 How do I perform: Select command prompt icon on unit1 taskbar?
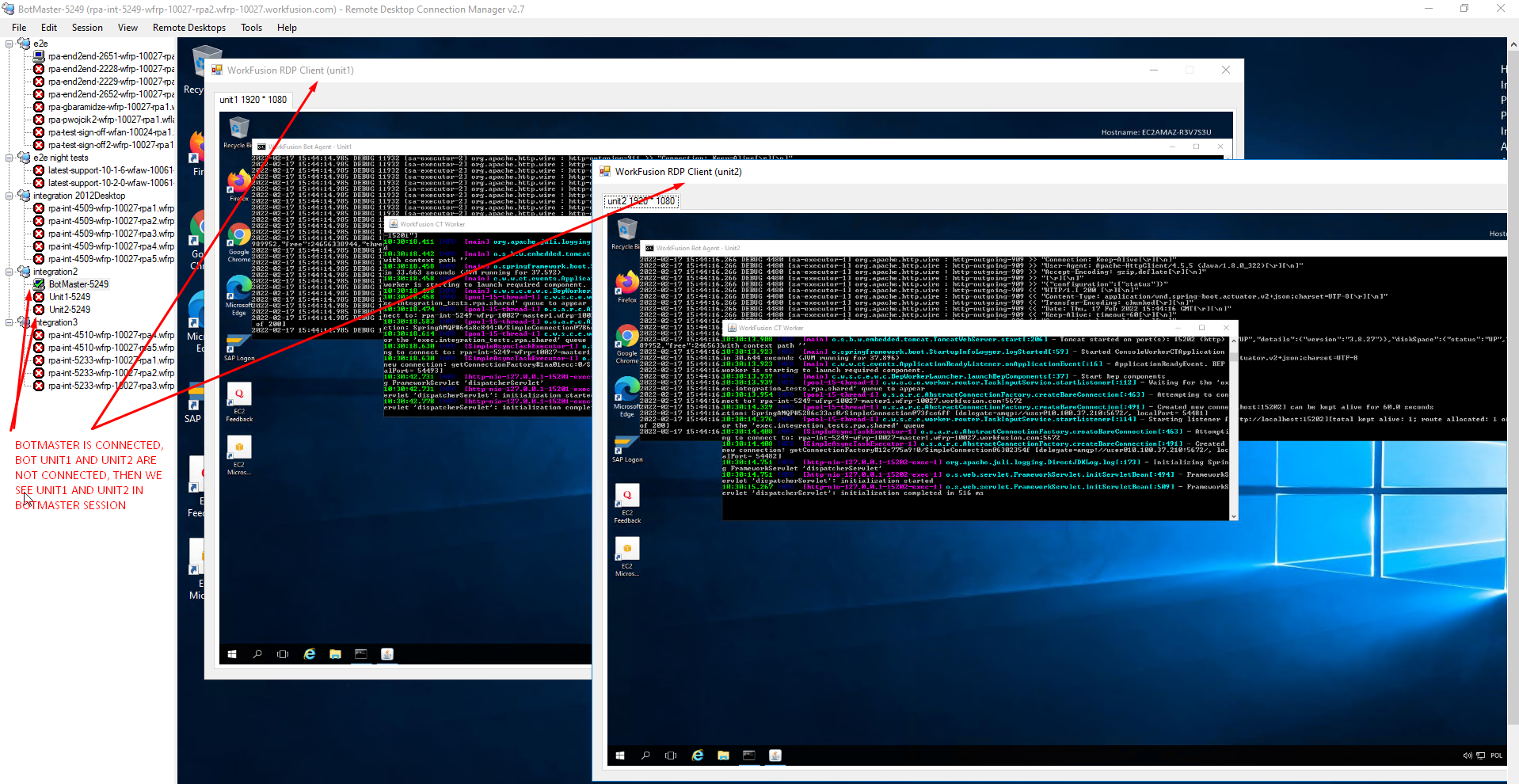(361, 654)
